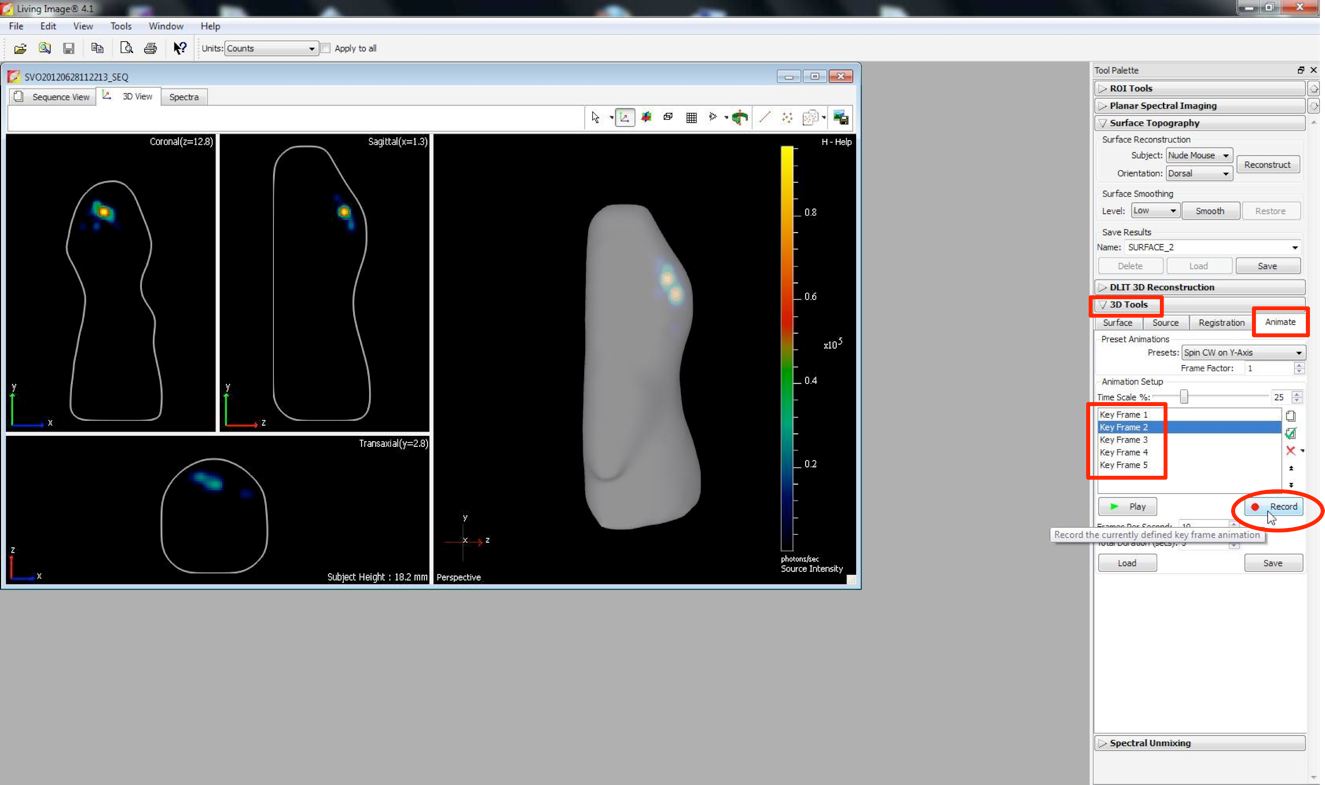
Task: Expand the DLIT 3D Reconstruction section
Action: click(1161, 287)
